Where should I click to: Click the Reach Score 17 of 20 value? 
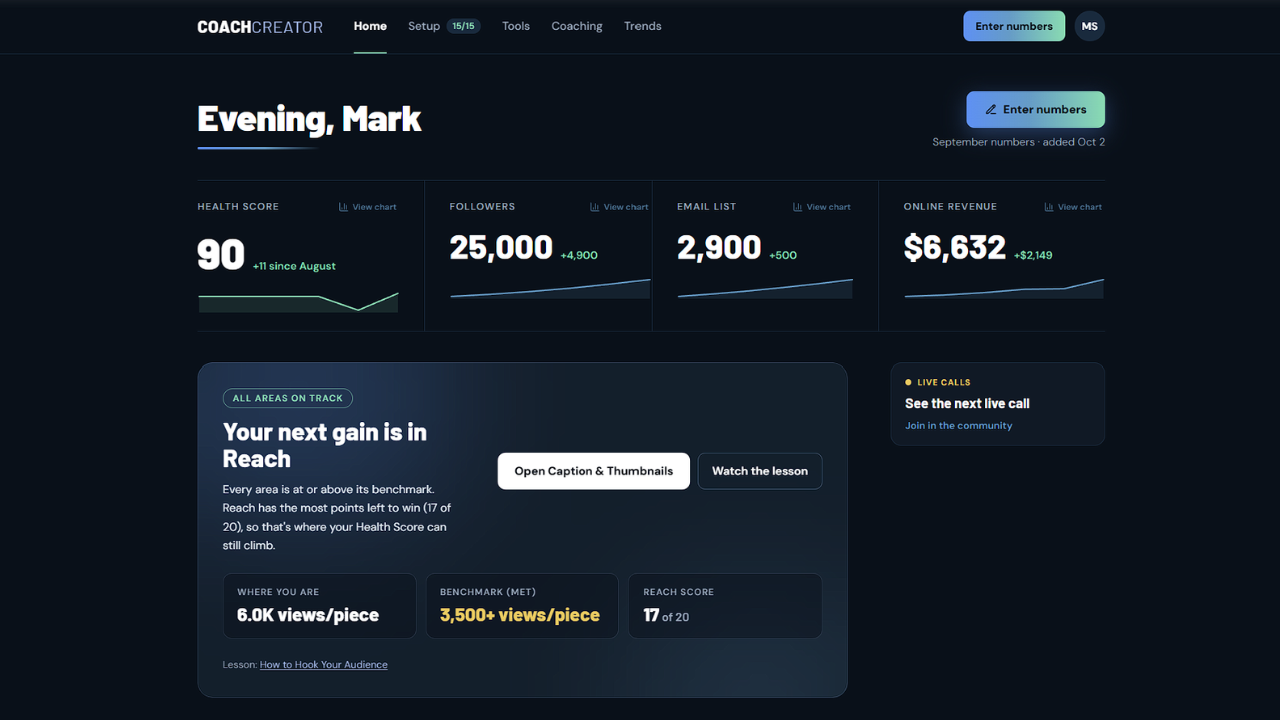pyautogui.click(x=666, y=616)
